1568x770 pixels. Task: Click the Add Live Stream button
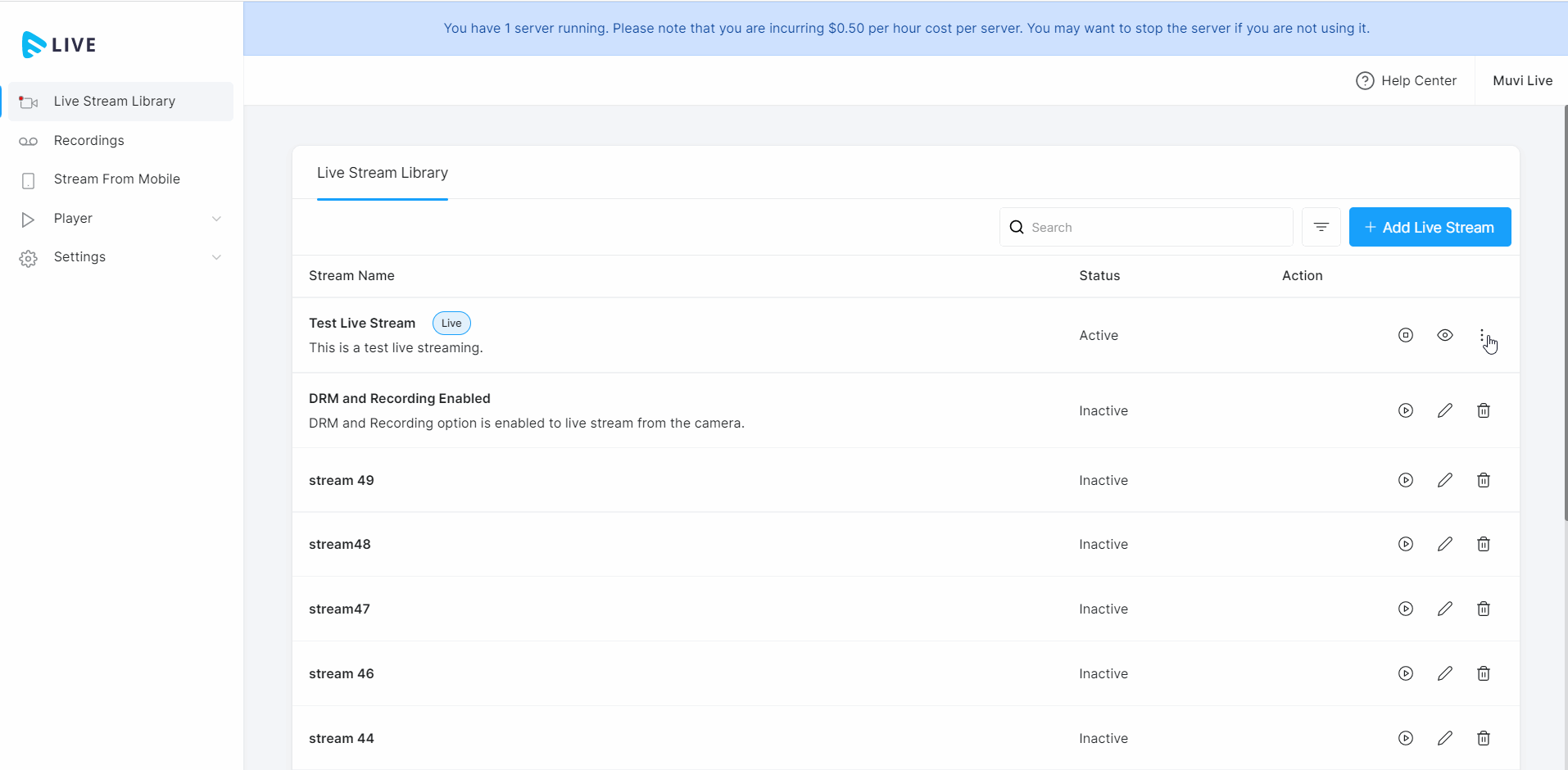pos(1430,227)
